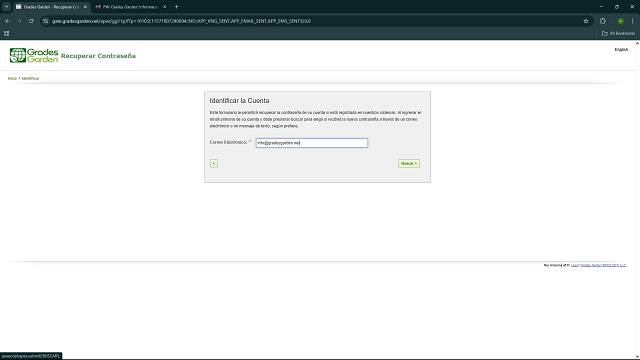The width and height of the screenshot is (640, 360).
Task: Switch language to English
Action: (621, 49)
